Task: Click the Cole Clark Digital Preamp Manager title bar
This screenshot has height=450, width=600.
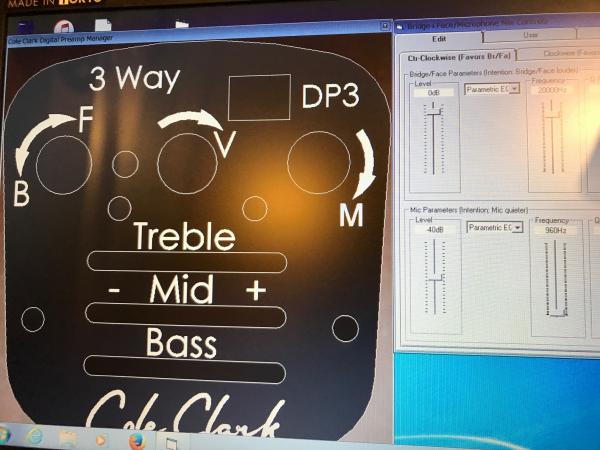Action: click(199, 34)
